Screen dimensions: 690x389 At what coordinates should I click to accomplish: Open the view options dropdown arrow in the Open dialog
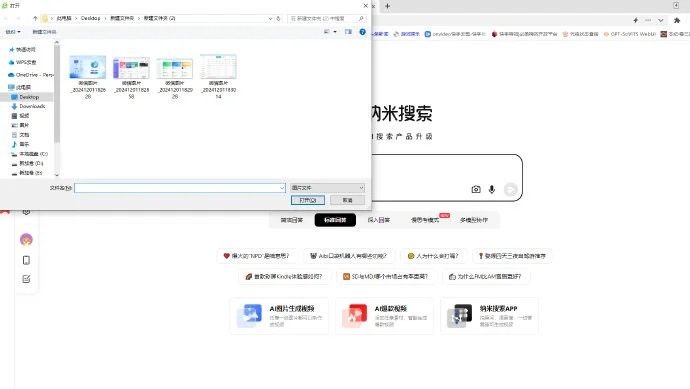335,32
